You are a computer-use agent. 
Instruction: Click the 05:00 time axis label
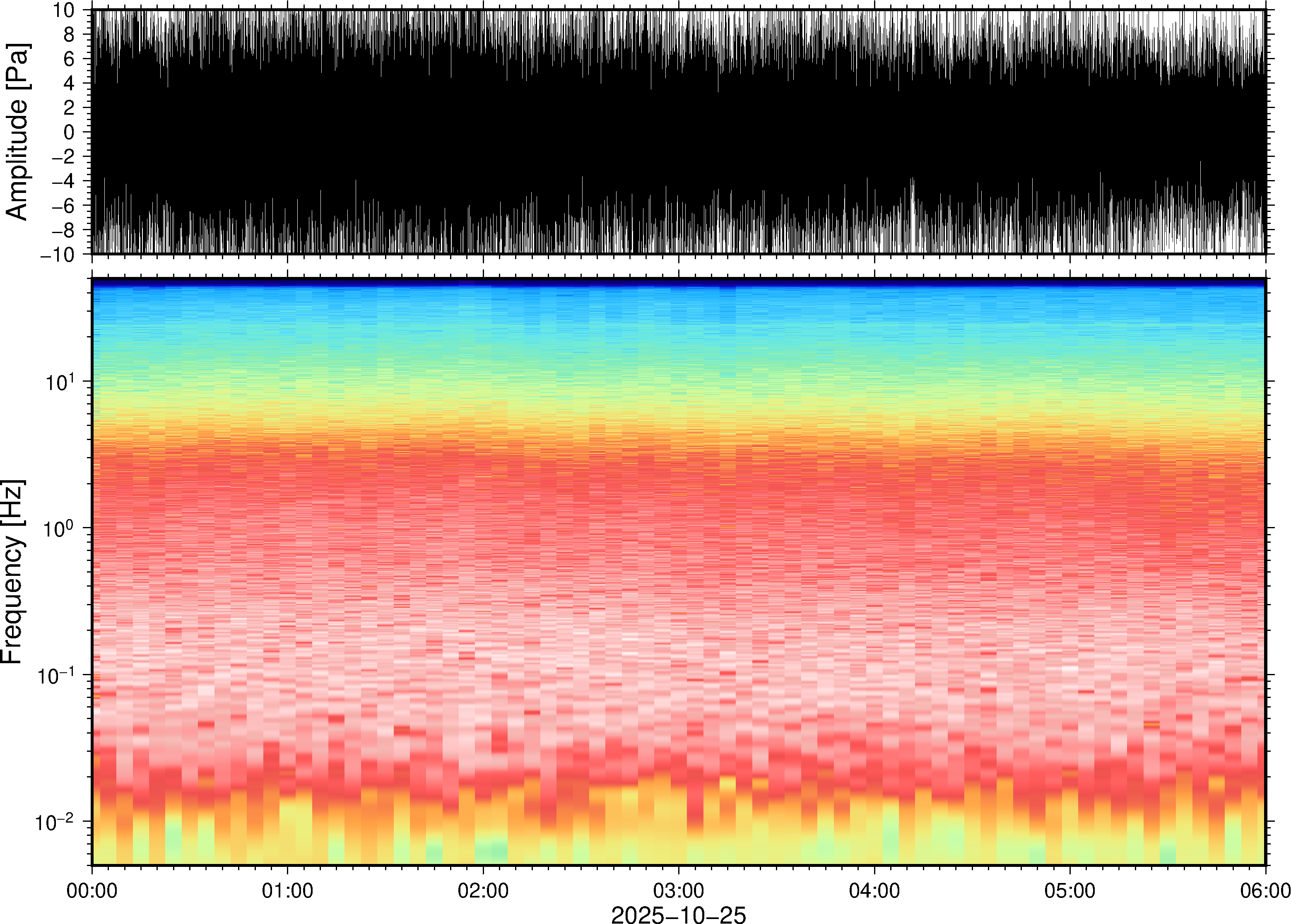click(1069, 890)
